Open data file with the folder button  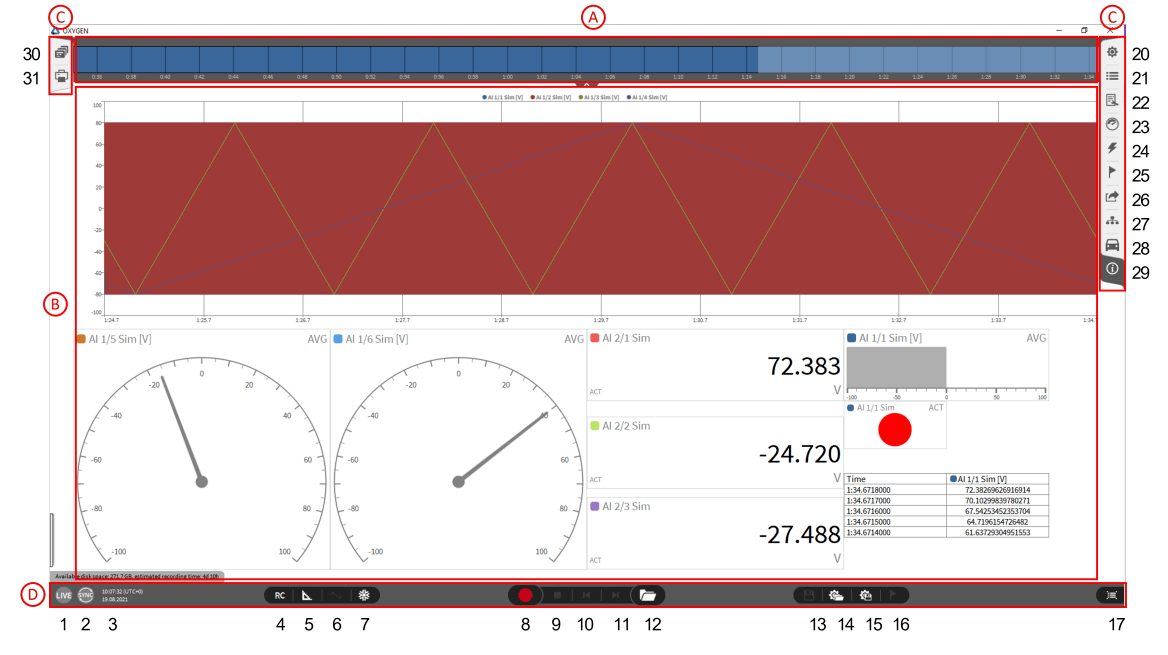pyautogui.click(x=647, y=595)
